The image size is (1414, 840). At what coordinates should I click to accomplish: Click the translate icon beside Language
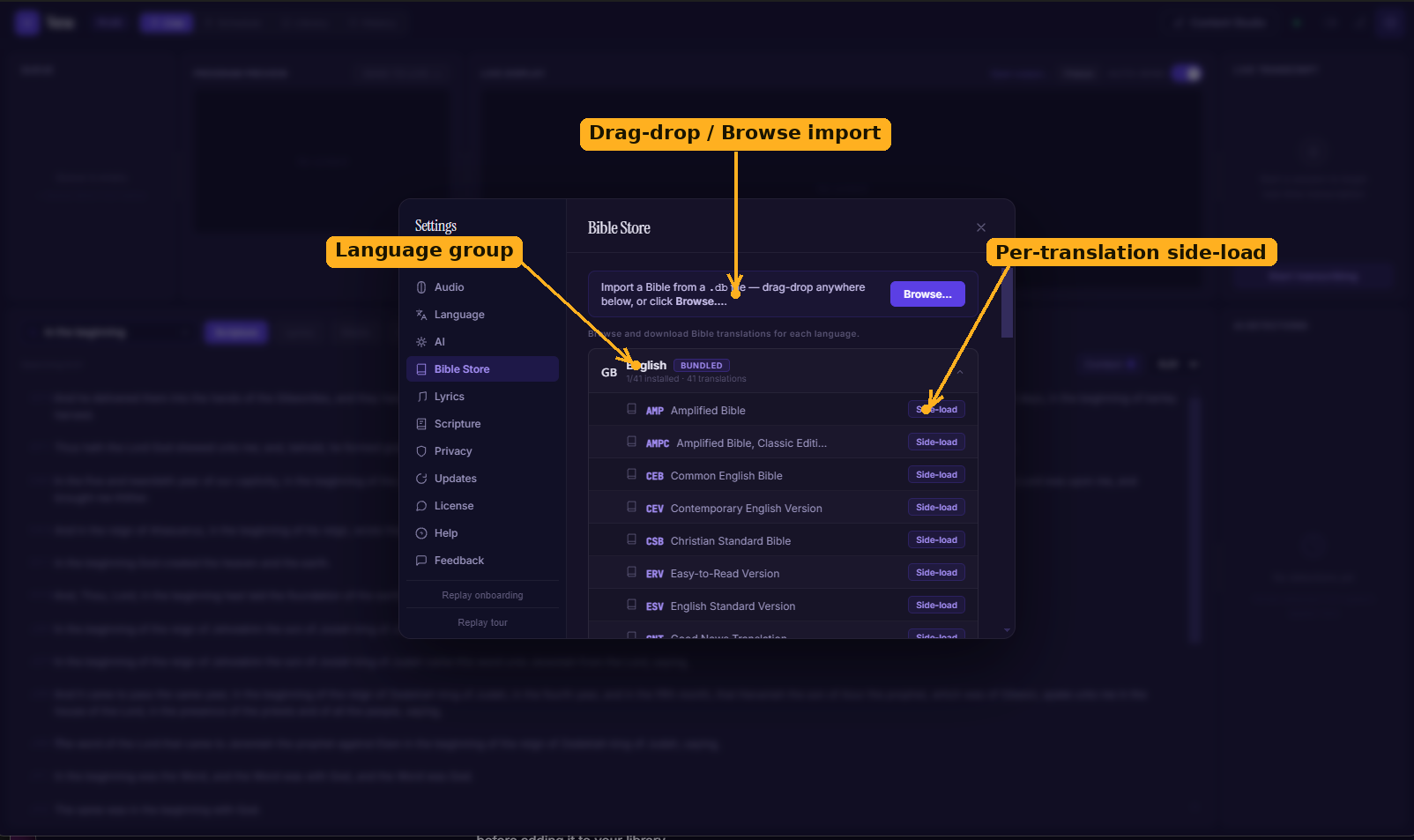[x=421, y=315]
